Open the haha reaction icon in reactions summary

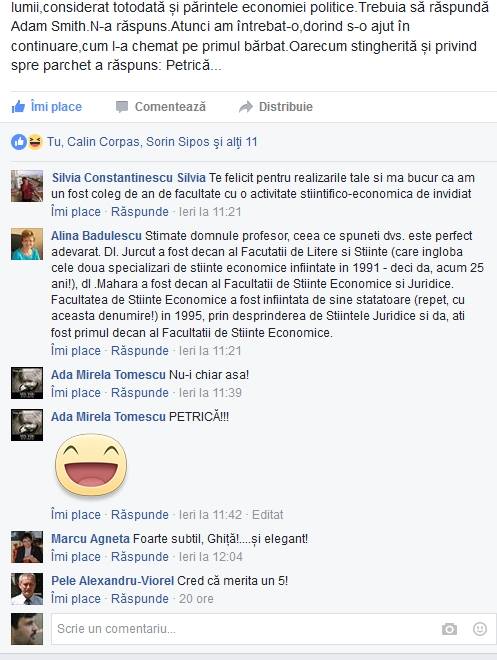click(35, 142)
